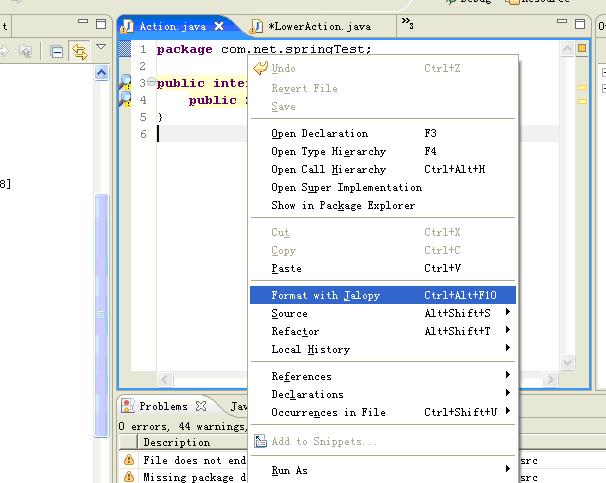Click Collapse All in left panel
This screenshot has width=606, height=483.
[x=56, y=51]
